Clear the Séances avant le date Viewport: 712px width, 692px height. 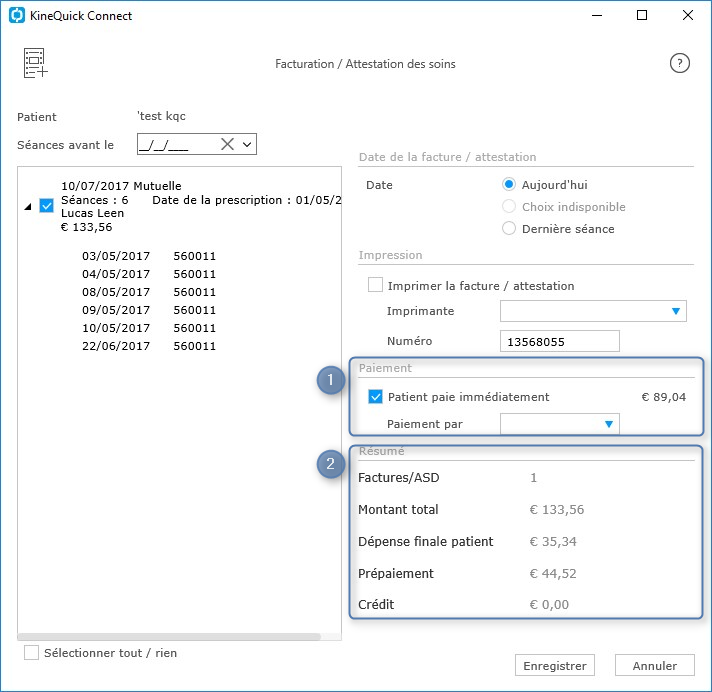tap(227, 144)
